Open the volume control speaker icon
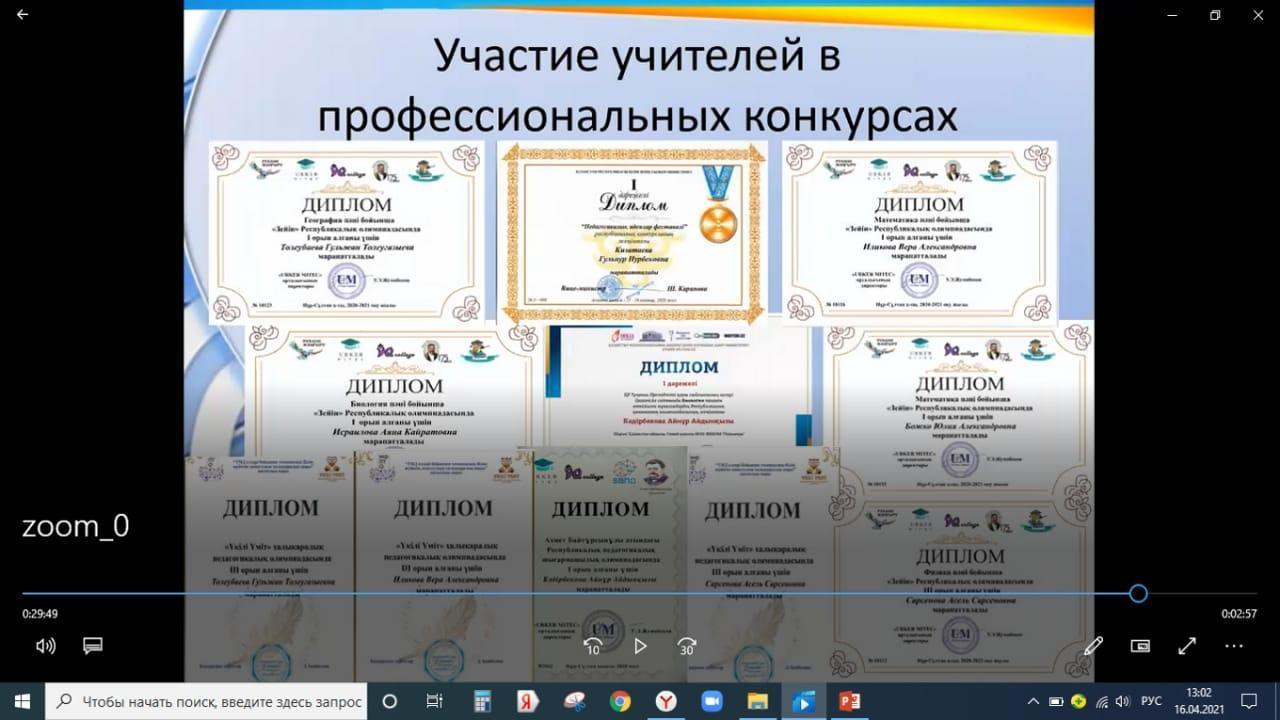This screenshot has height=720, width=1280. pyautogui.click(x=45, y=646)
